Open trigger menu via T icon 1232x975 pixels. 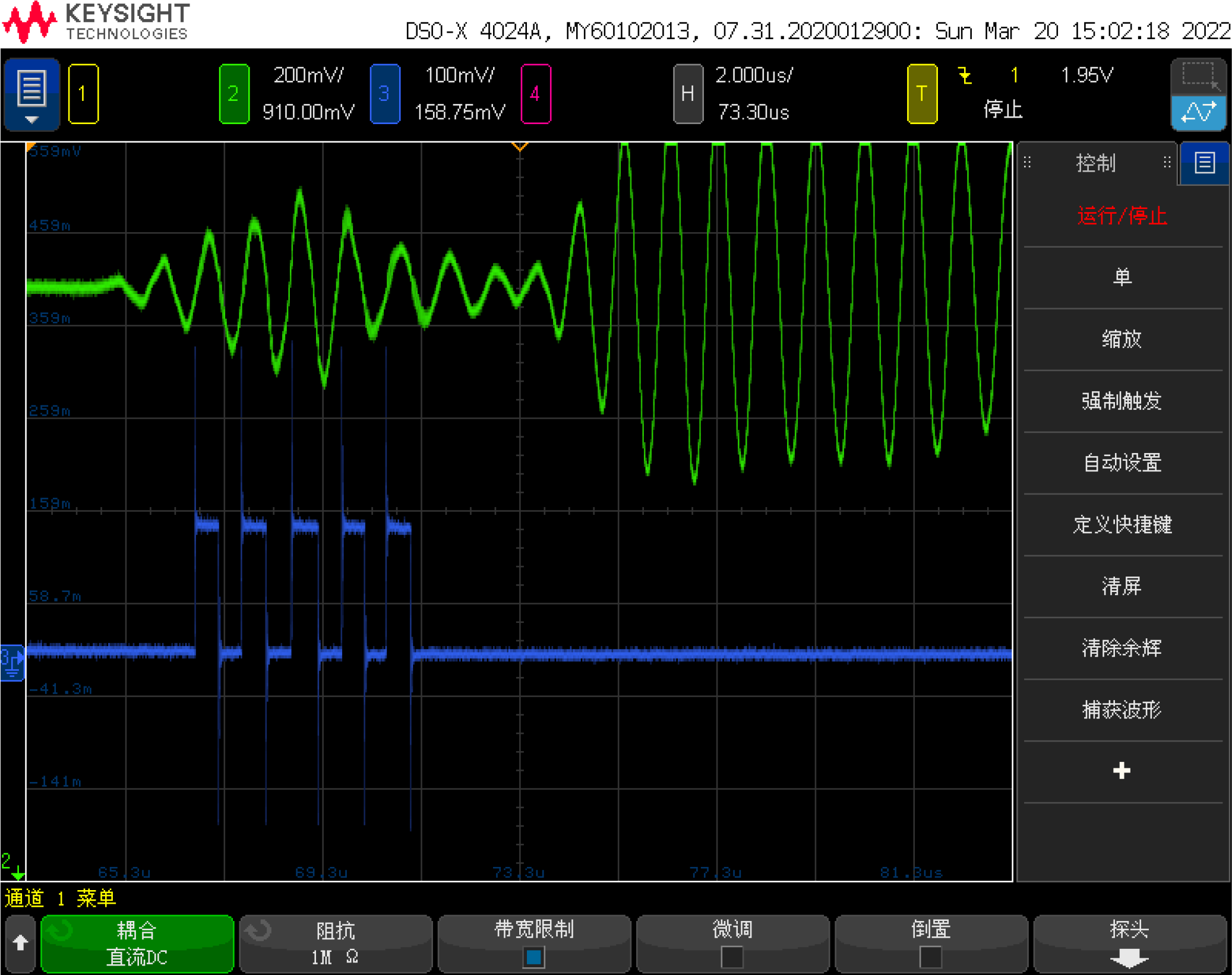tap(921, 94)
